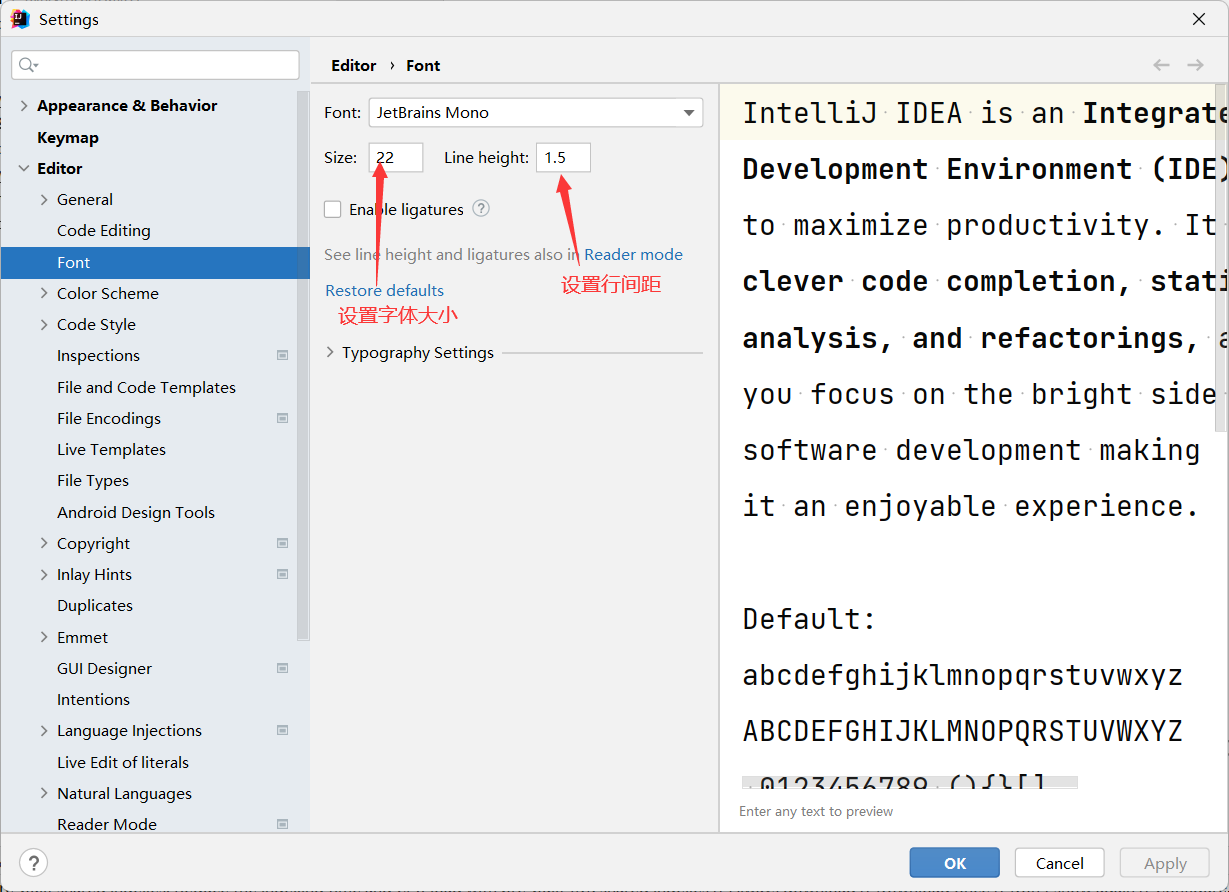Click the Help button in the bottom-left corner
Image resolution: width=1229 pixels, height=892 pixels.
pyautogui.click(x=34, y=863)
